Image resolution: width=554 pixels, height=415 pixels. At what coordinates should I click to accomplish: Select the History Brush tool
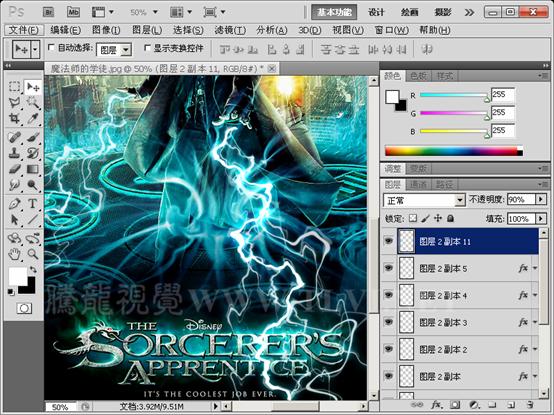point(33,153)
